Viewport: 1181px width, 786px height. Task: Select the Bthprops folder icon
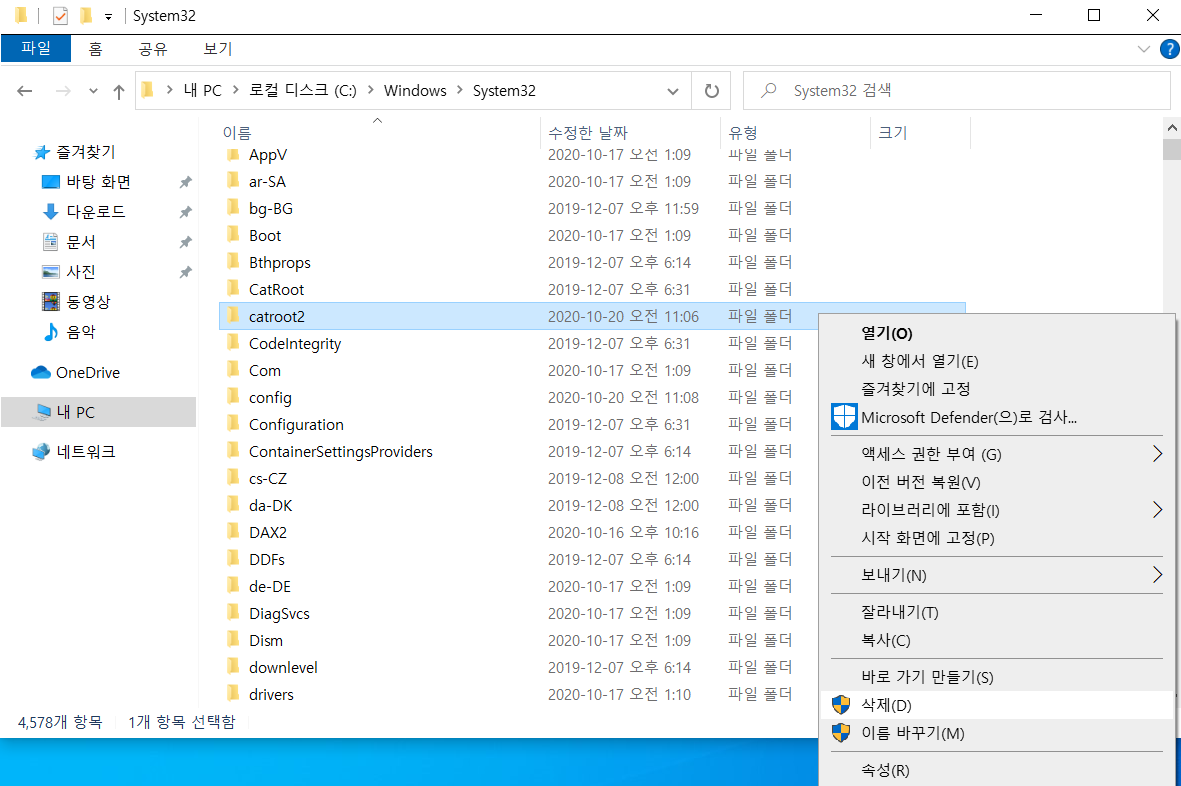coord(233,262)
